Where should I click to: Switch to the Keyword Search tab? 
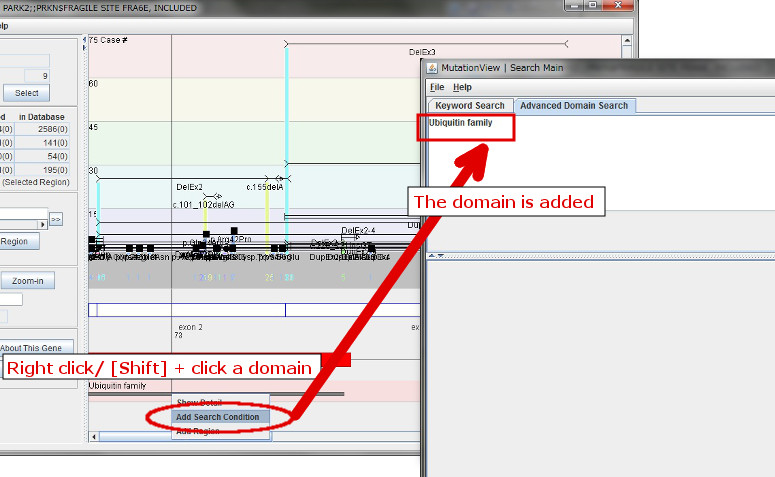tap(469, 105)
